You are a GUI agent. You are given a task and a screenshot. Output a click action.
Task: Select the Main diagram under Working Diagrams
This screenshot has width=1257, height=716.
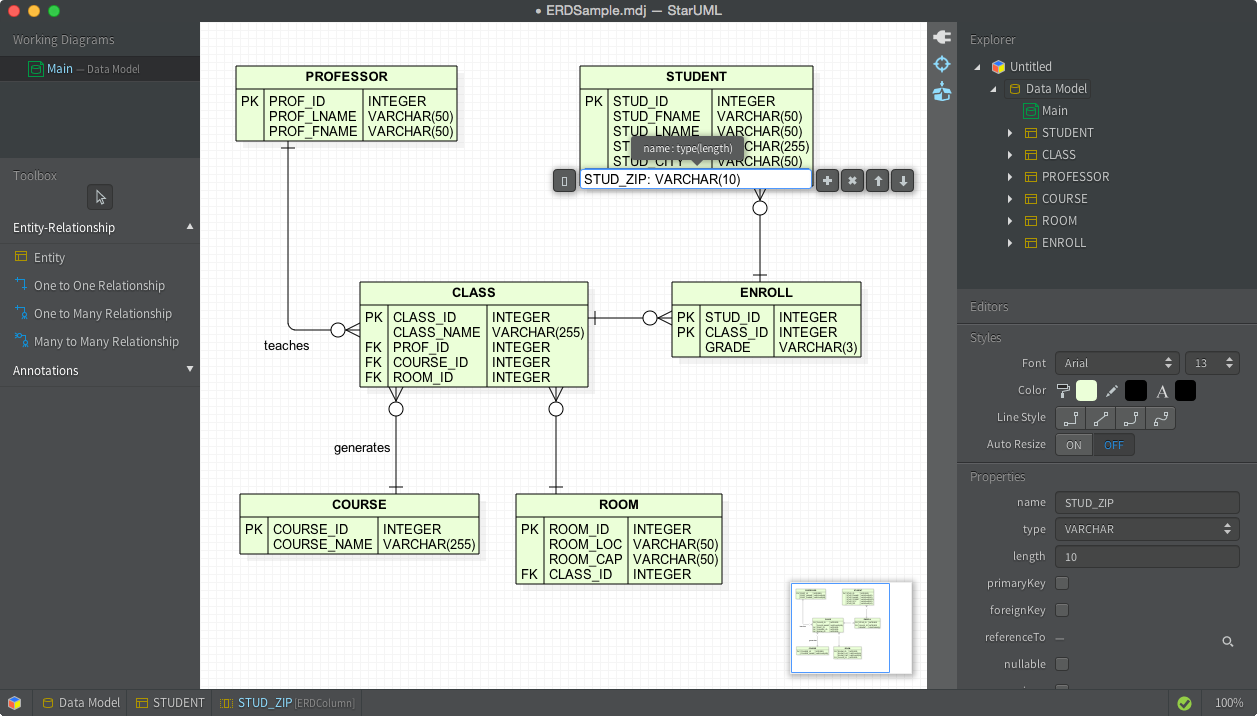coord(60,68)
